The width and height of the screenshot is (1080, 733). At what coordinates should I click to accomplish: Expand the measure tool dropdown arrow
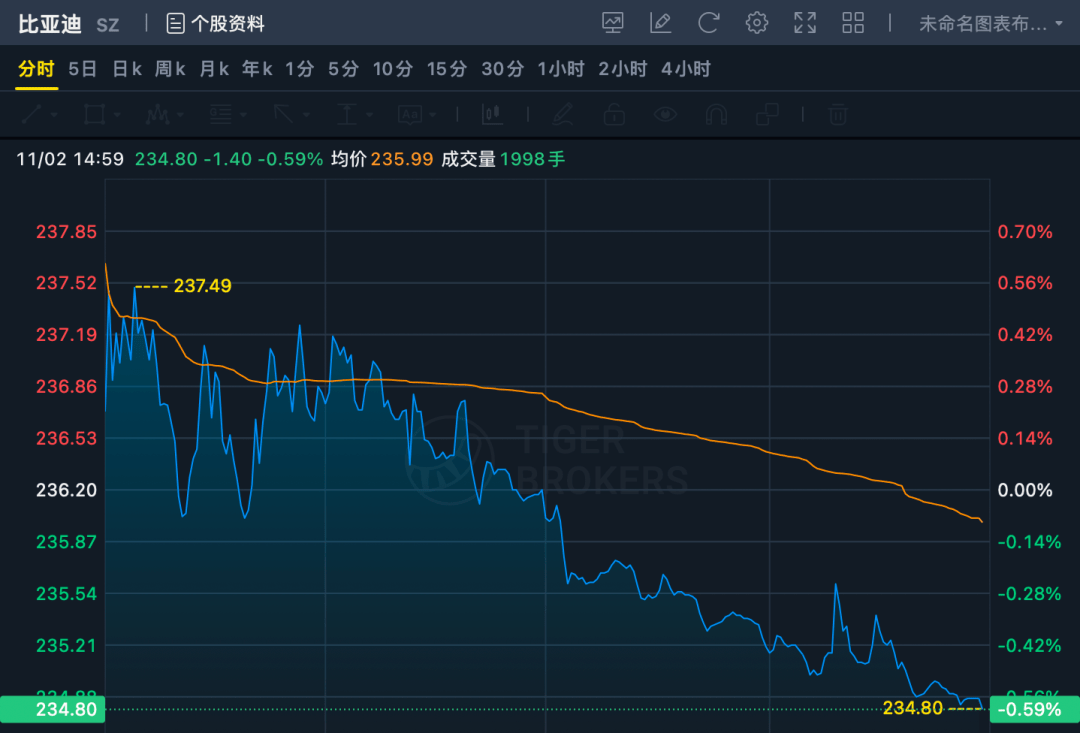pos(369,115)
